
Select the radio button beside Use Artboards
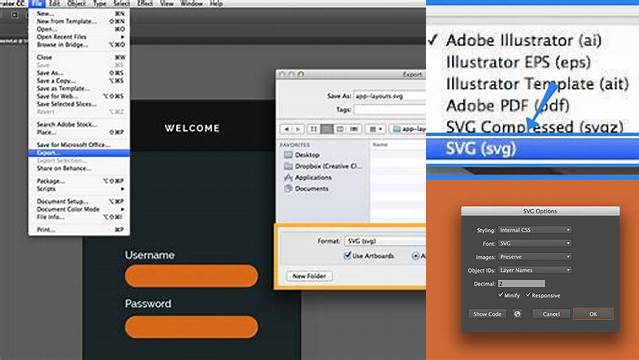pos(415,256)
